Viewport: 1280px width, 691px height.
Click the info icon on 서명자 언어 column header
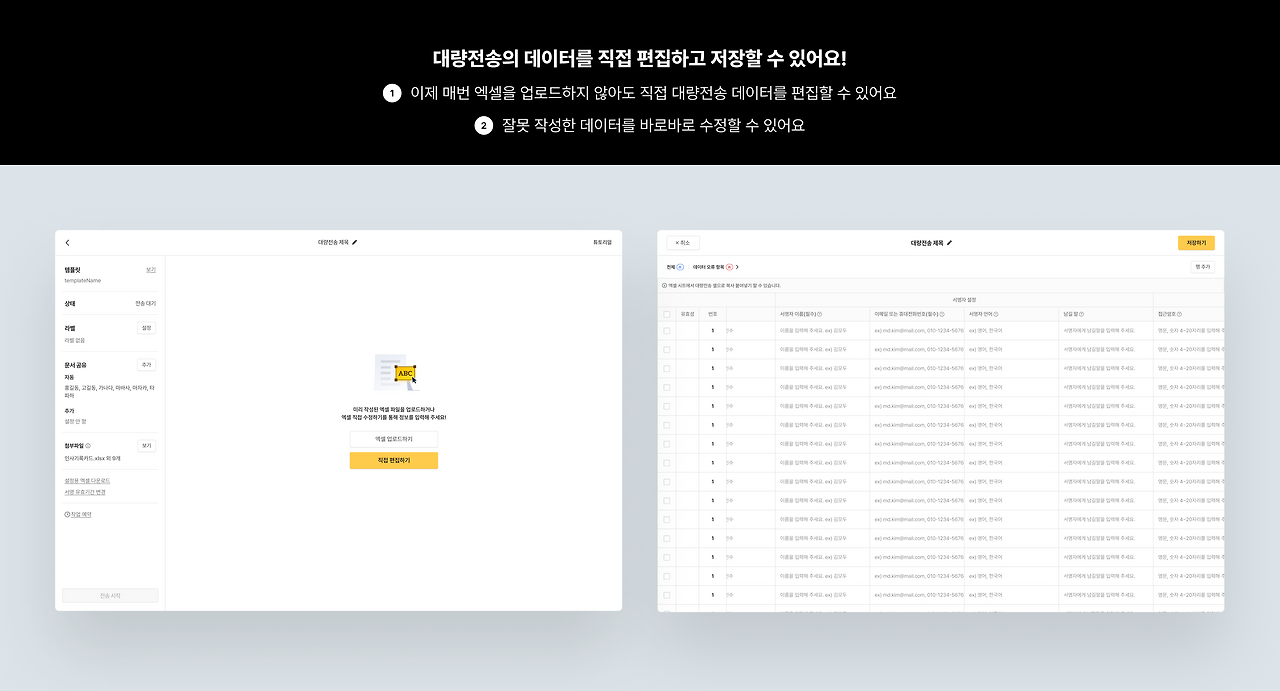[x=997, y=314]
